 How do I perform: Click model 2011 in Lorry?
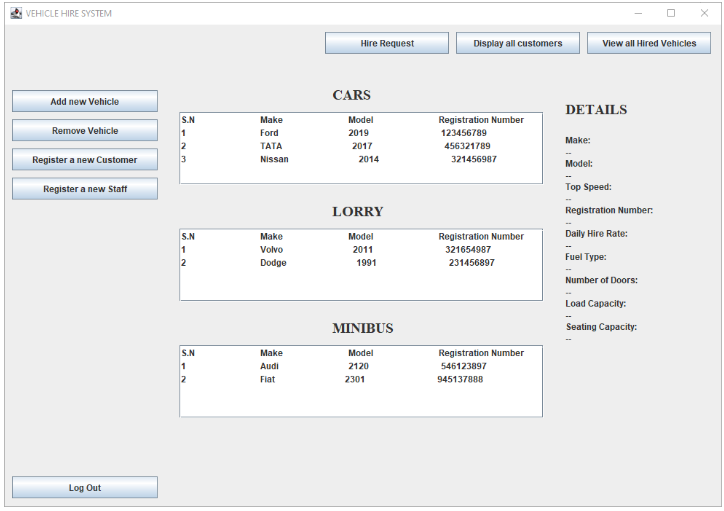(x=362, y=250)
